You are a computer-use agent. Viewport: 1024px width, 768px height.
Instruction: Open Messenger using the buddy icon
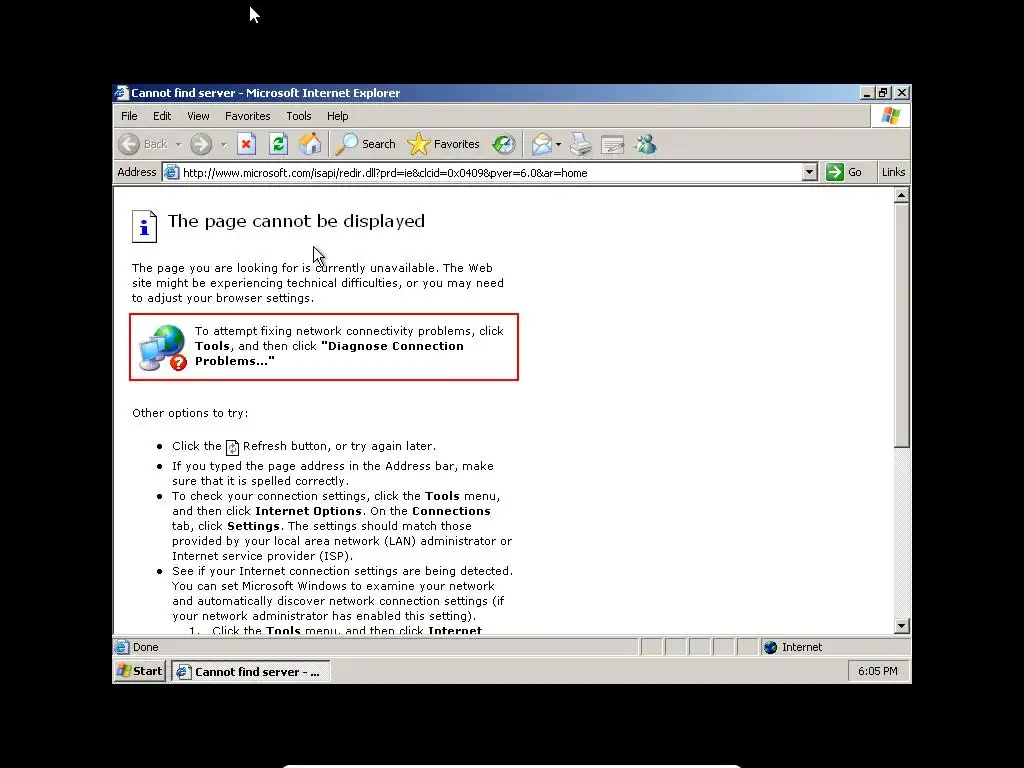(x=645, y=144)
